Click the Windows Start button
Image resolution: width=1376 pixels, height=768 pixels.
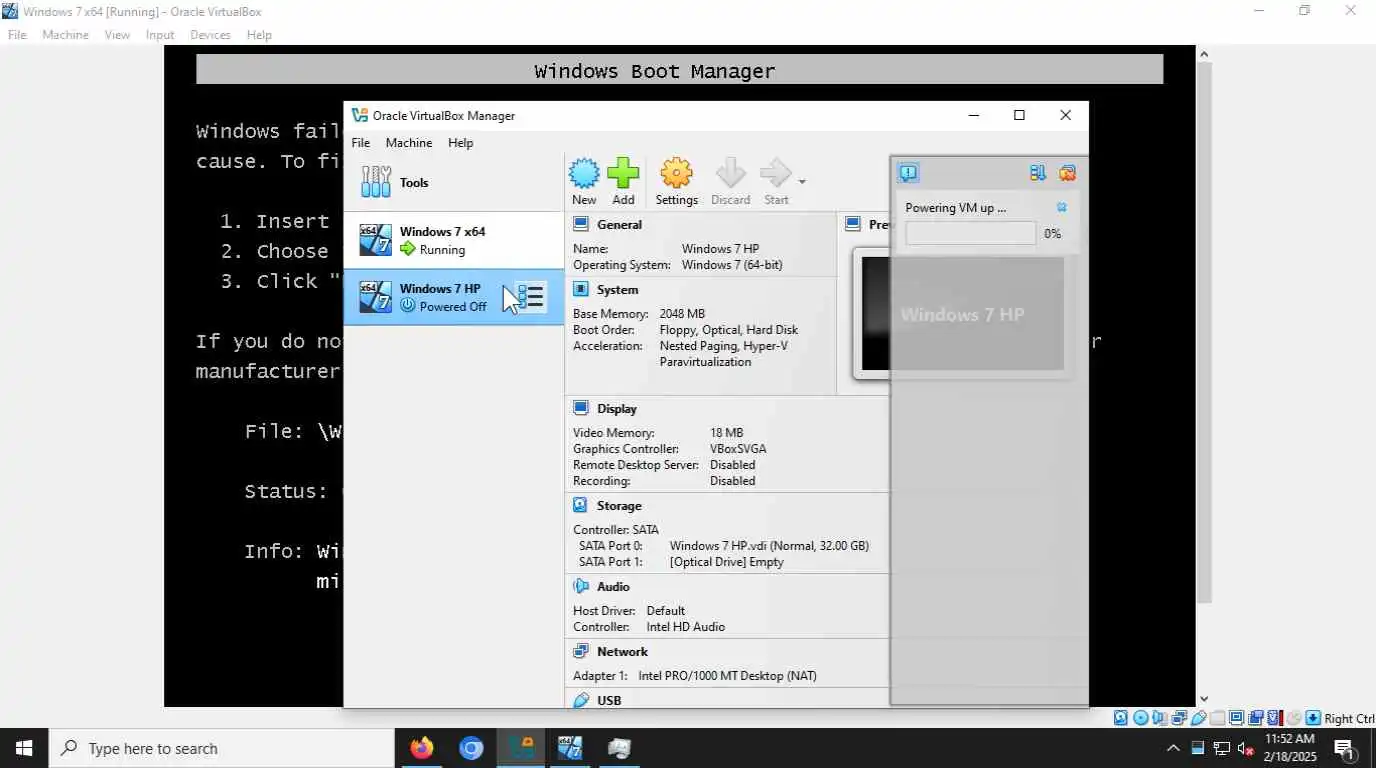click(24, 748)
